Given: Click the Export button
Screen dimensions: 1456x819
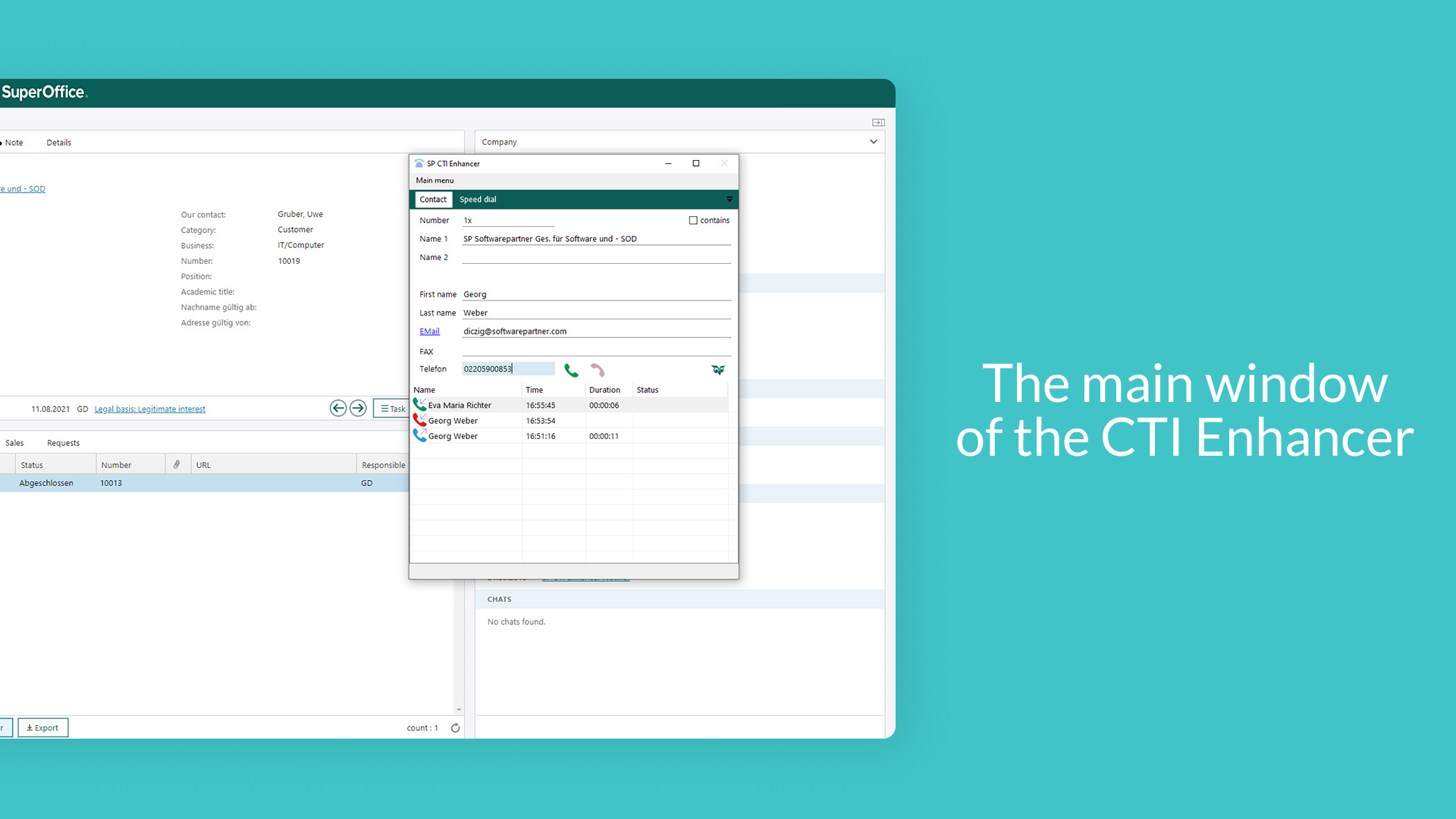Looking at the screenshot, I should click(x=43, y=728).
